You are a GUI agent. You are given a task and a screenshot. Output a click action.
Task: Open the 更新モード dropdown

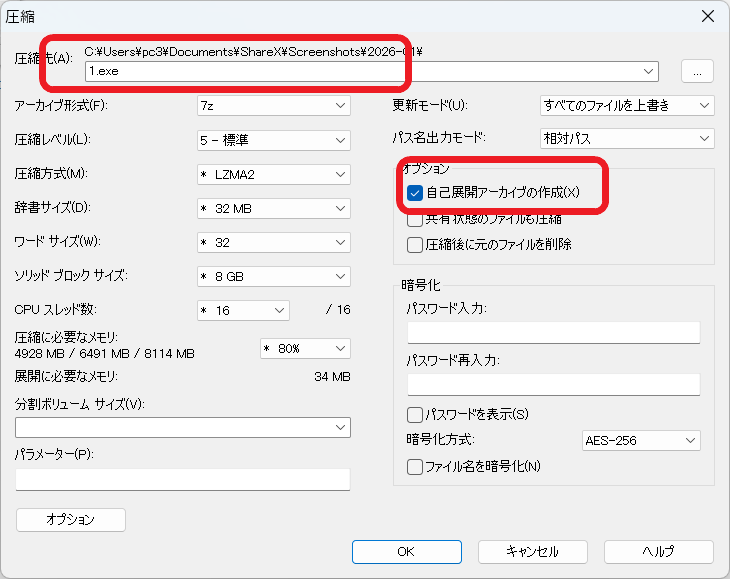[x=627, y=106]
